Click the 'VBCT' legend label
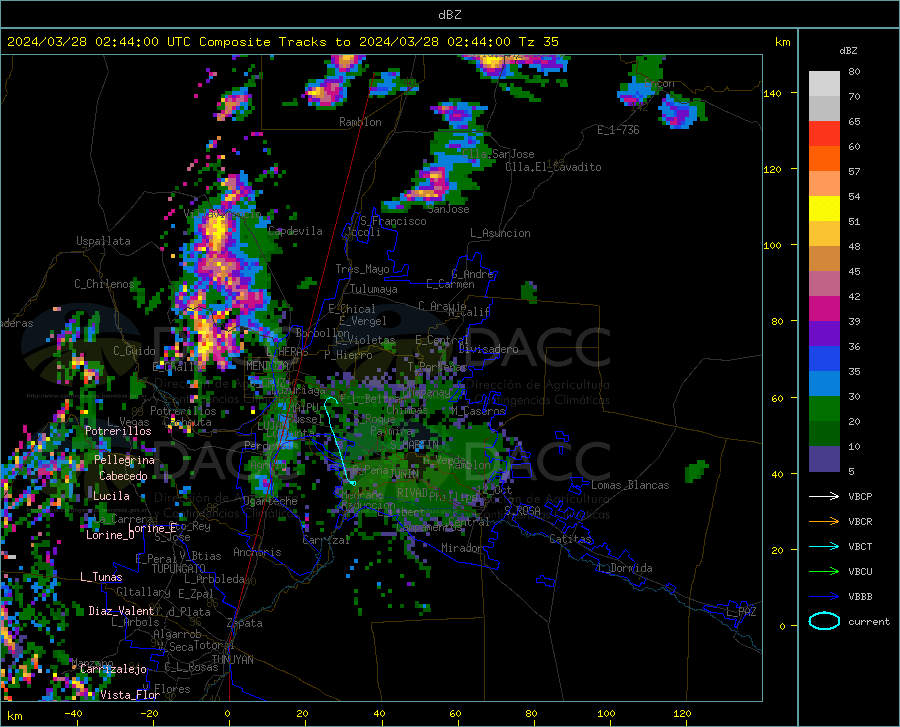The image size is (900, 727). click(x=860, y=546)
